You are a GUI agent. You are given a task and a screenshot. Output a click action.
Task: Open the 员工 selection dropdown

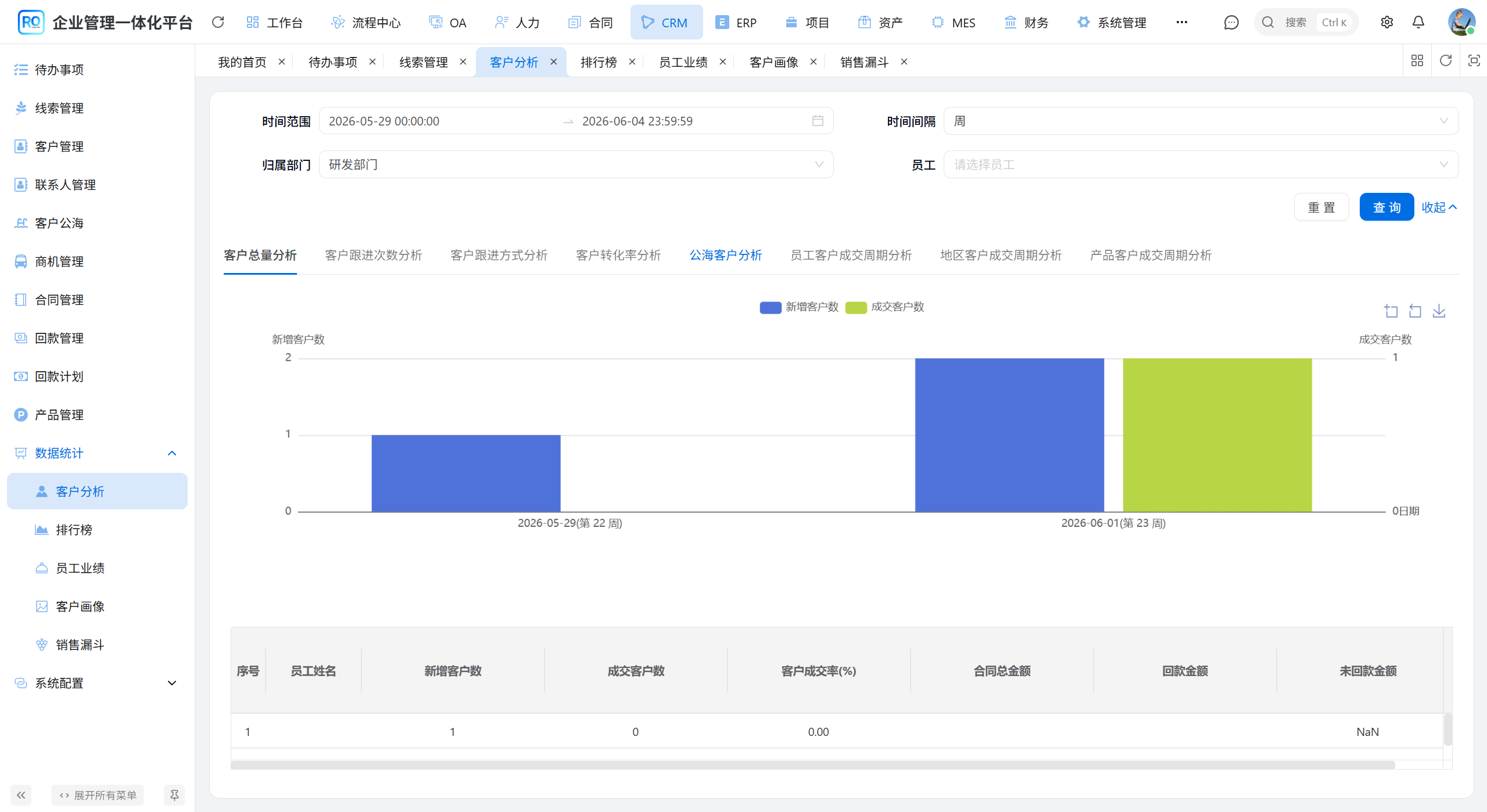[x=1201, y=164]
